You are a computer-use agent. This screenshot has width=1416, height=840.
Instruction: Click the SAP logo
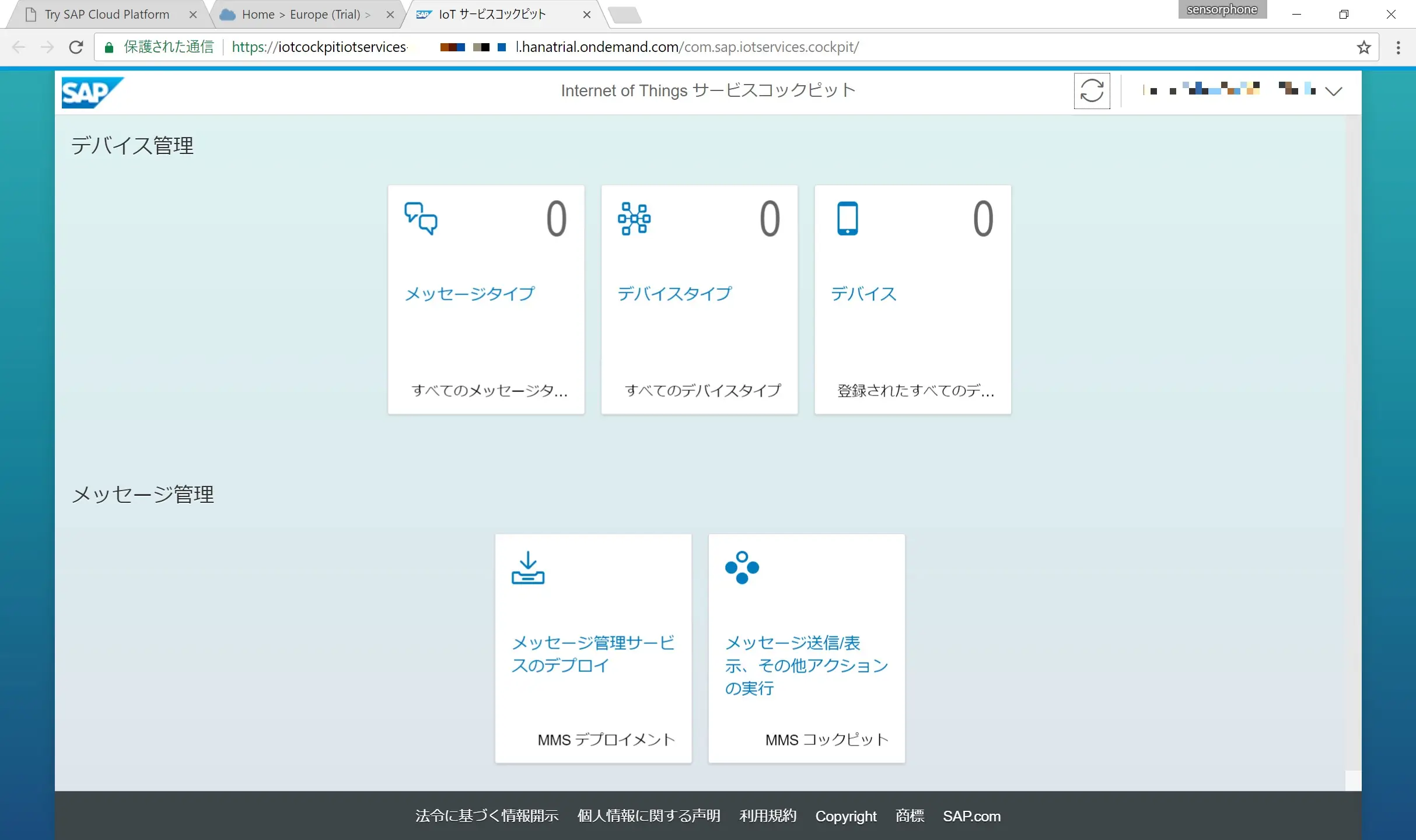click(92, 92)
